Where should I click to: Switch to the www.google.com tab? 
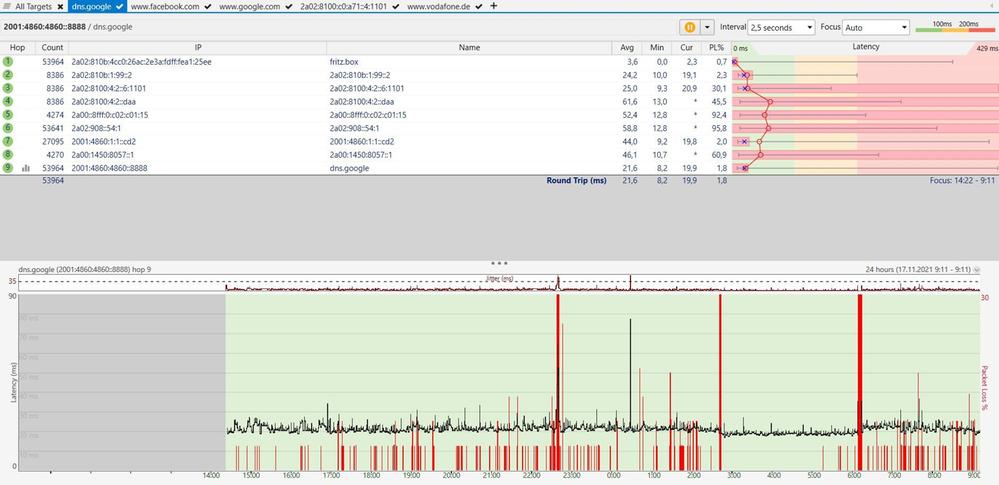249,6
